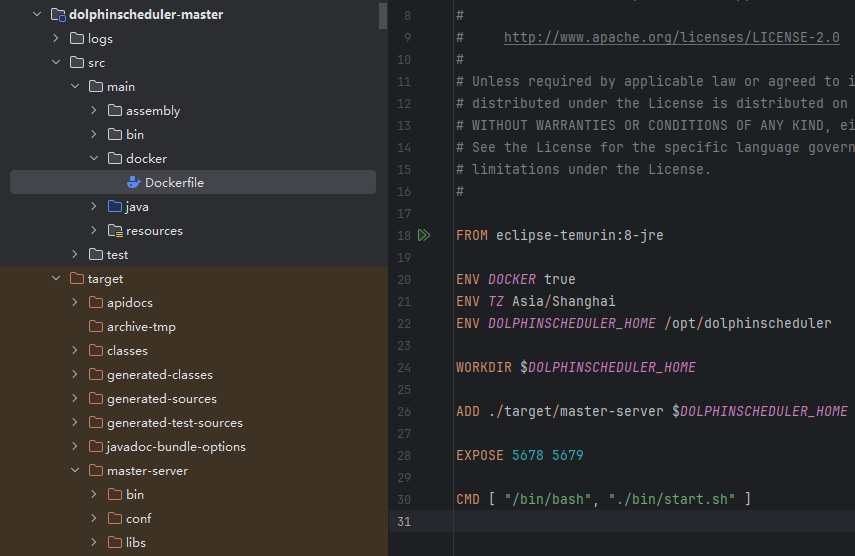The height and width of the screenshot is (556, 855).
Task: Expand the java folder
Action: coord(94,206)
